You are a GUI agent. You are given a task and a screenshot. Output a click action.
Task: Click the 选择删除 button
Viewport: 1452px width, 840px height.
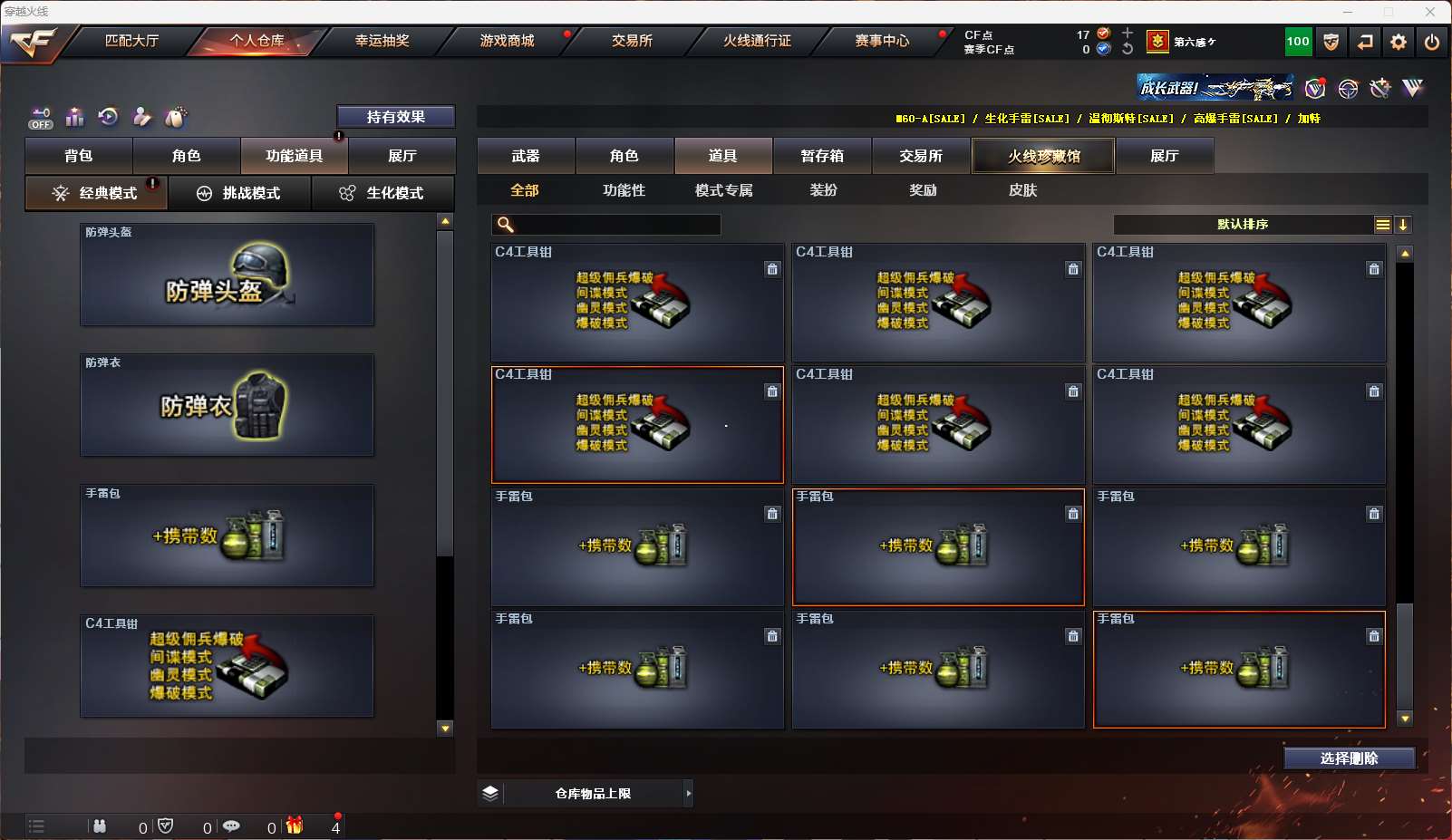(1350, 758)
